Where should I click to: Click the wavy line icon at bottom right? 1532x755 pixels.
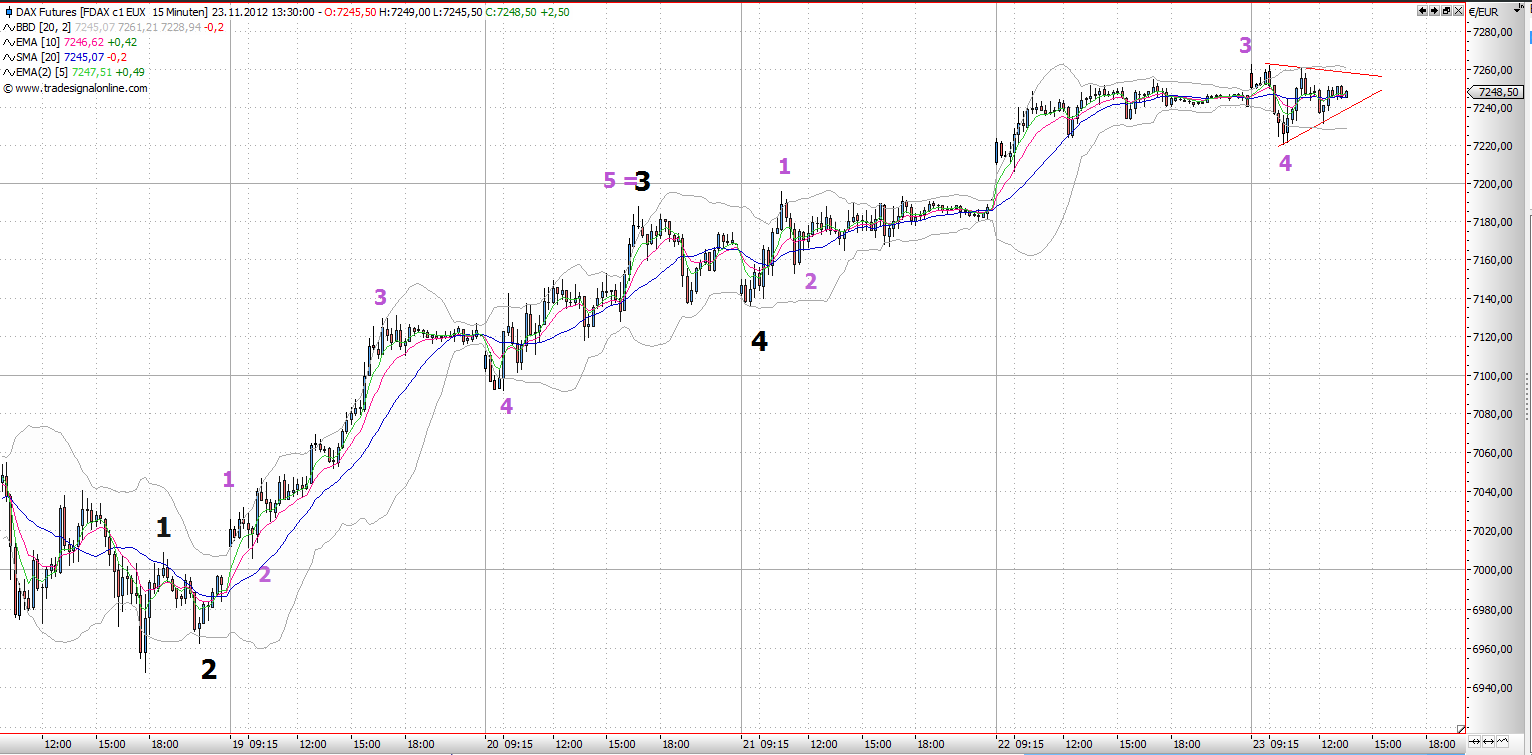pyautogui.click(x=1503, y=742)
